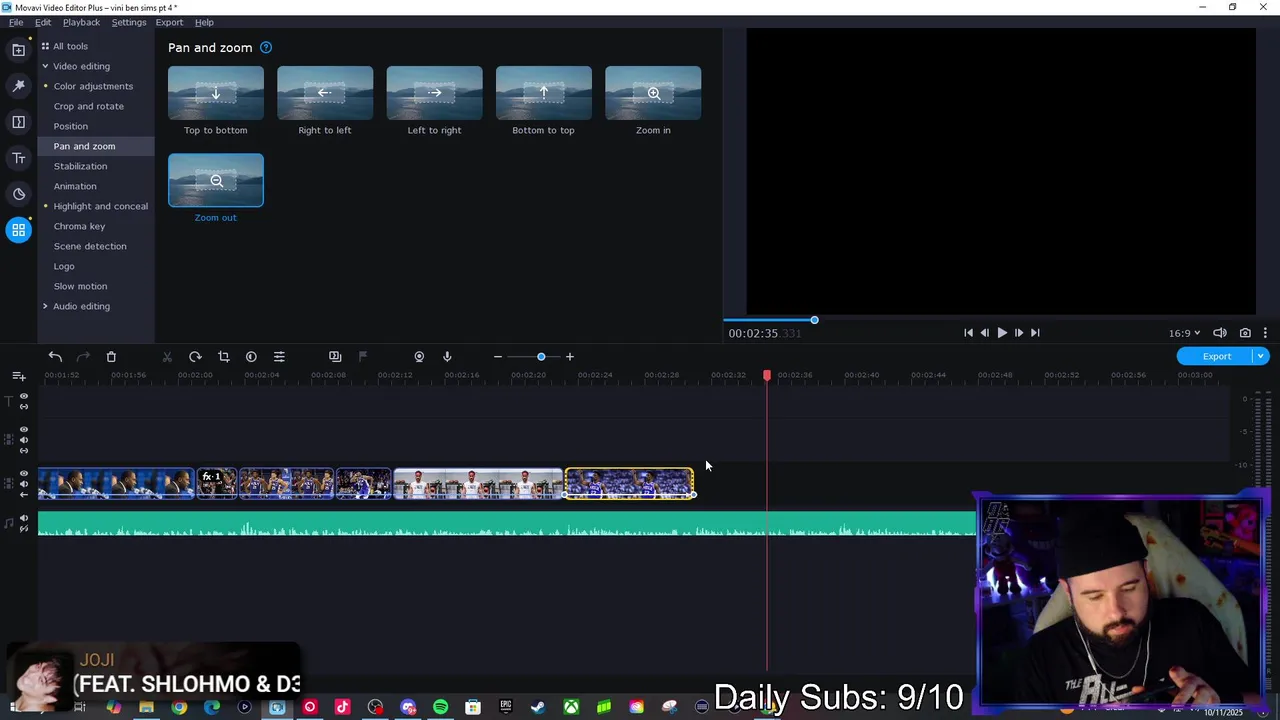
Task: Skip to previous clip in preview
Action: click(x=967, y=333)
